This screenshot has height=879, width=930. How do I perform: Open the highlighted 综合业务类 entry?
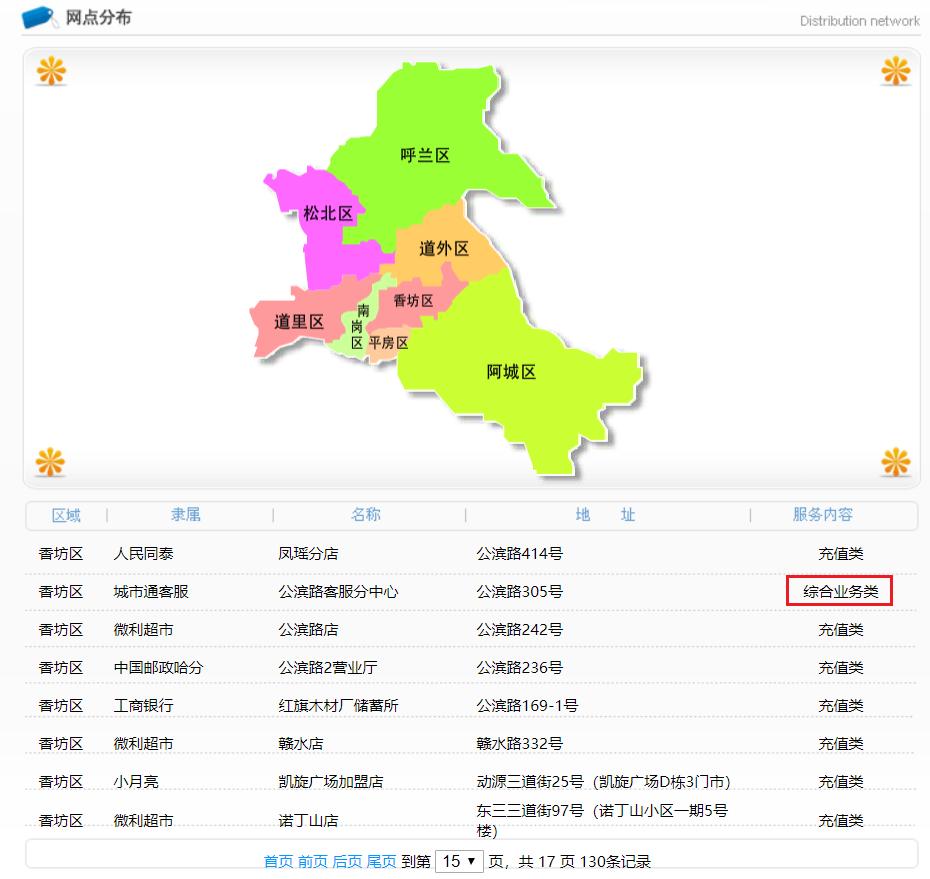(x=840, y=591)
